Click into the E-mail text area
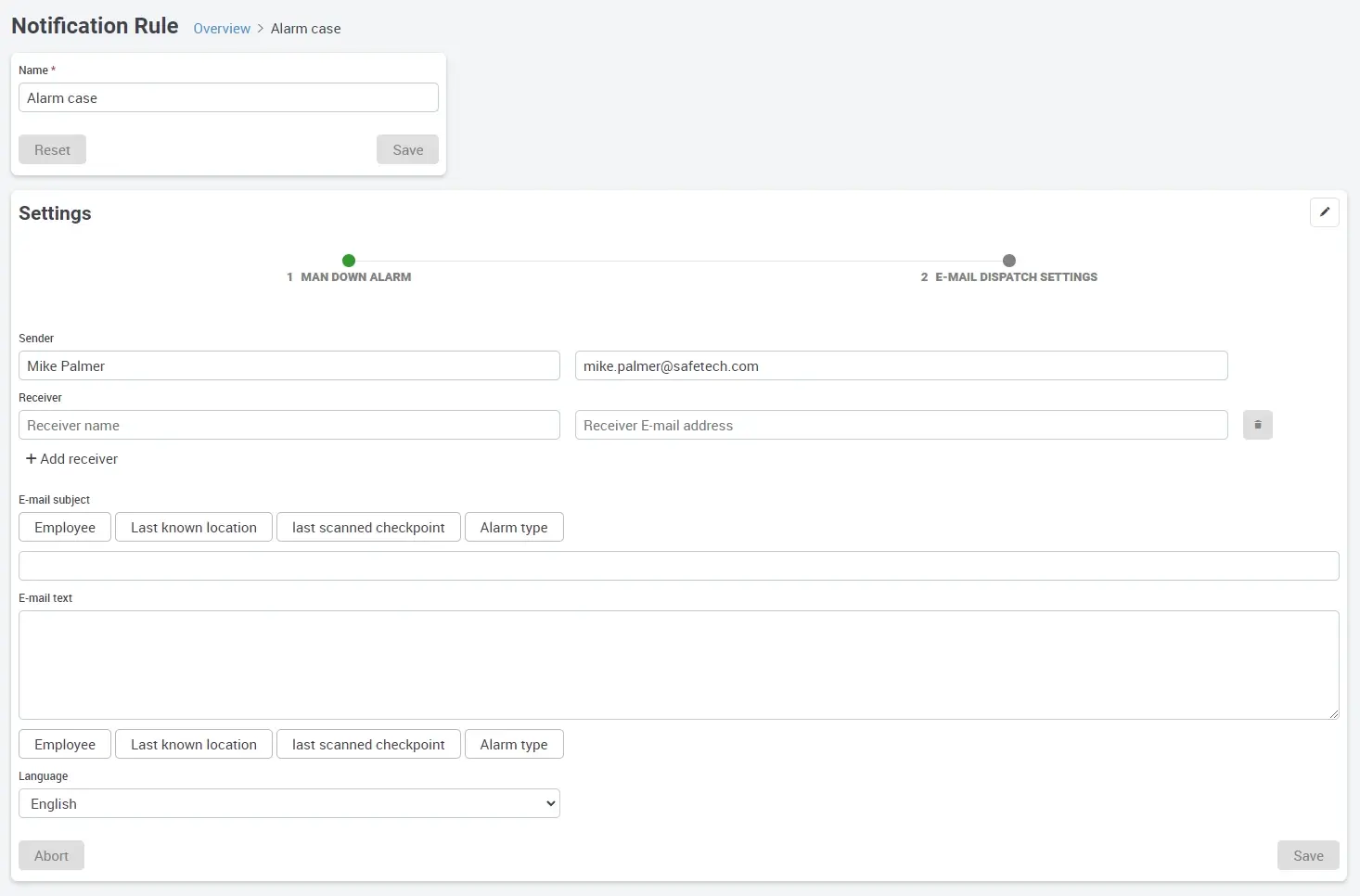The height and width of the screenshot is (896, 1360). [x=678, y=664]
